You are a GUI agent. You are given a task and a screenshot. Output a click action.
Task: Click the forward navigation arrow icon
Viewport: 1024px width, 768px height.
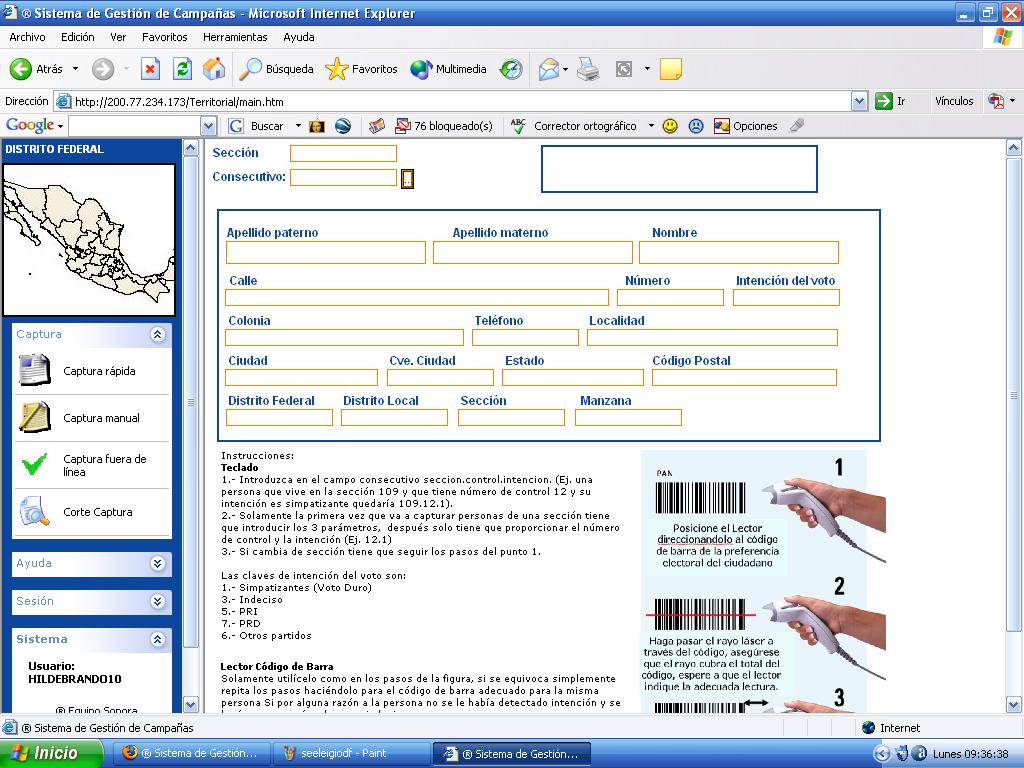tap(103, 69)
